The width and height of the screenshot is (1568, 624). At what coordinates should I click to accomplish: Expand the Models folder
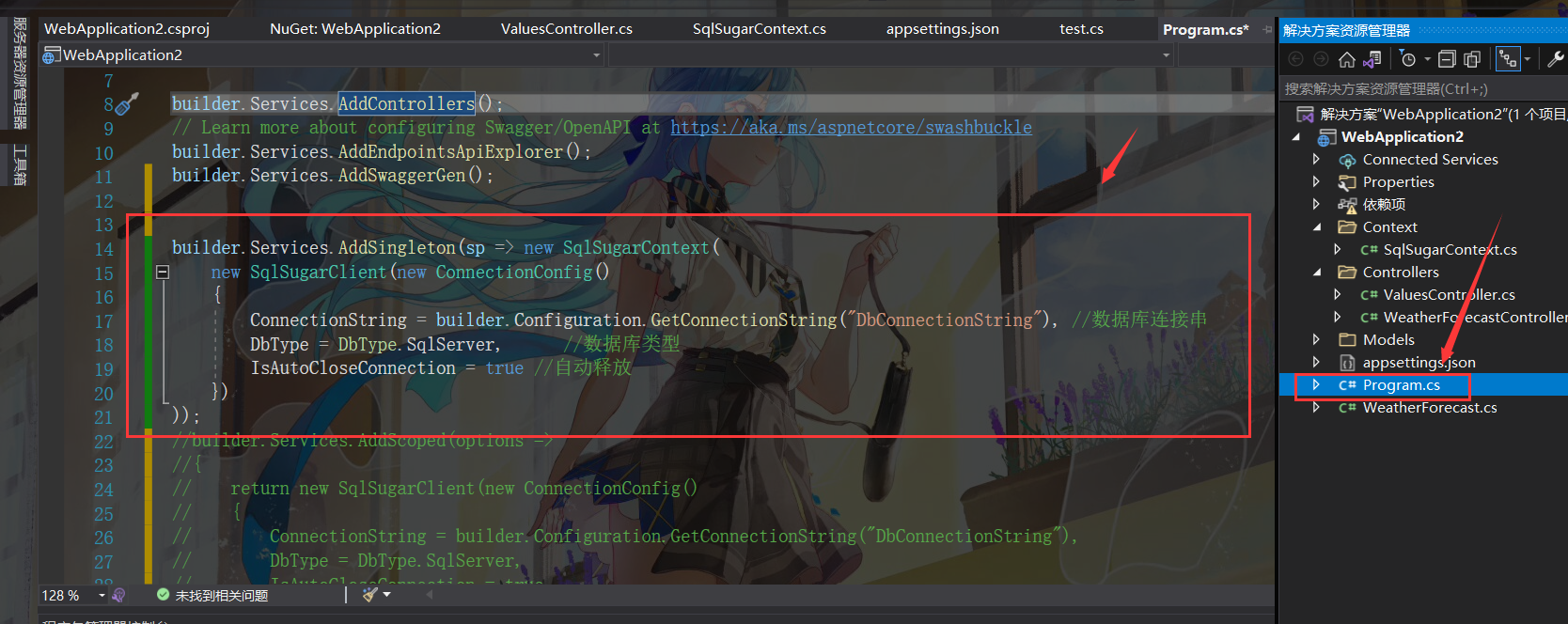[x=1317, y=339]
